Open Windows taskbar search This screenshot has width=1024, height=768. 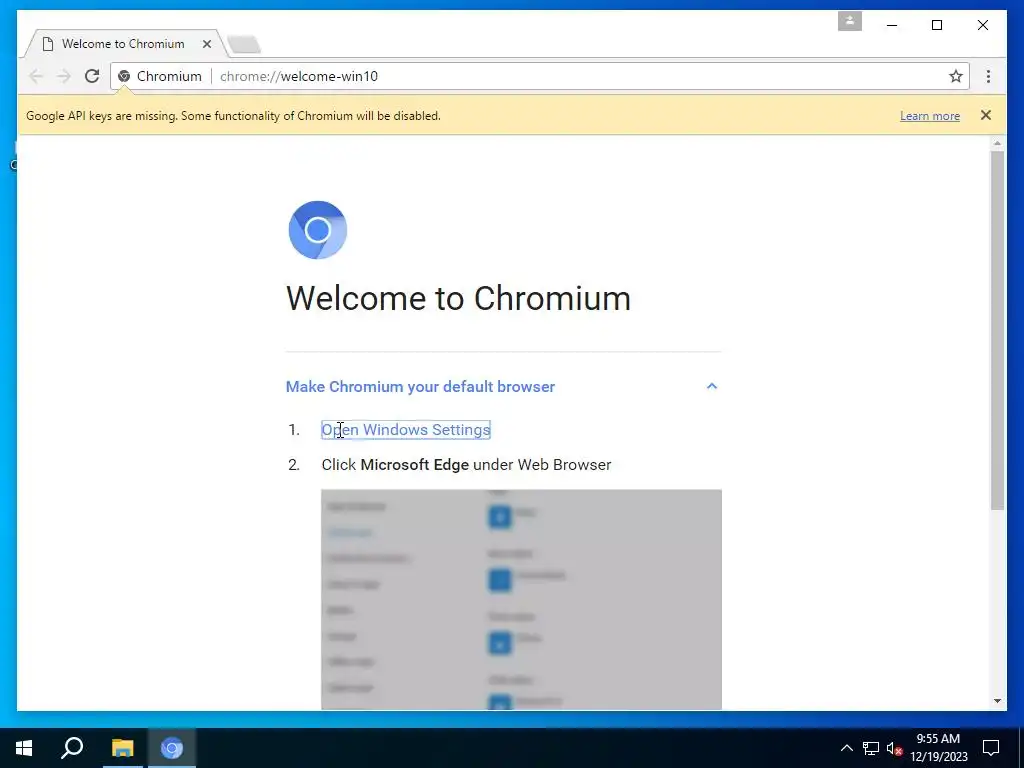tap(72, 748)
